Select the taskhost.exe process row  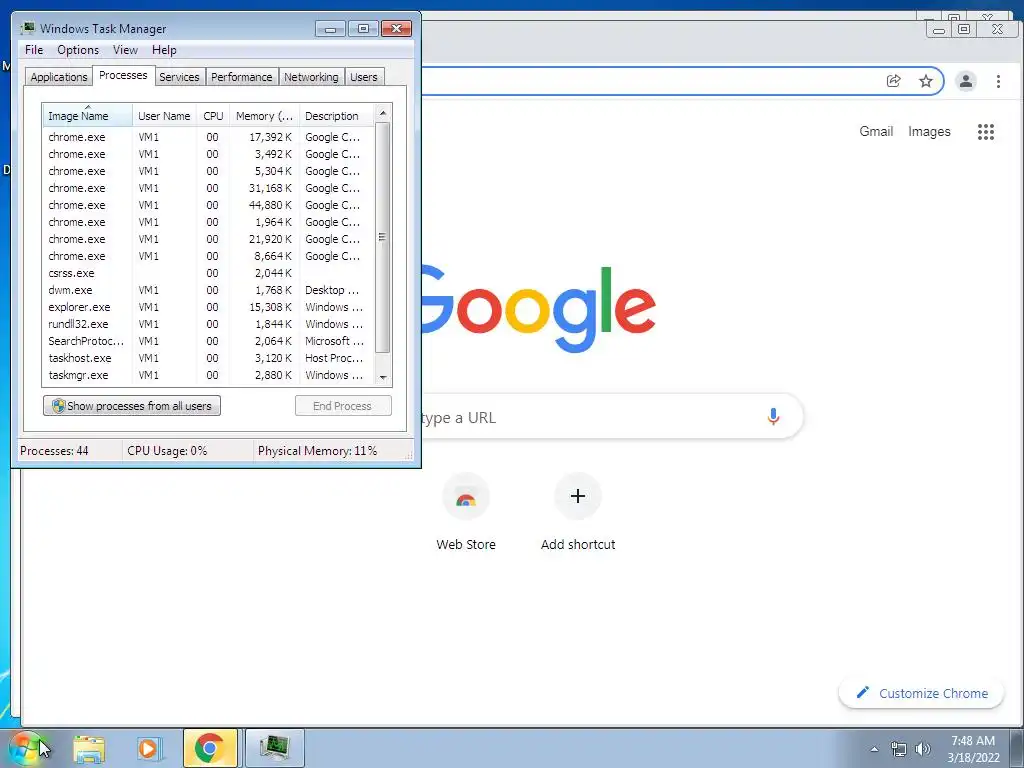coord(209,358)
